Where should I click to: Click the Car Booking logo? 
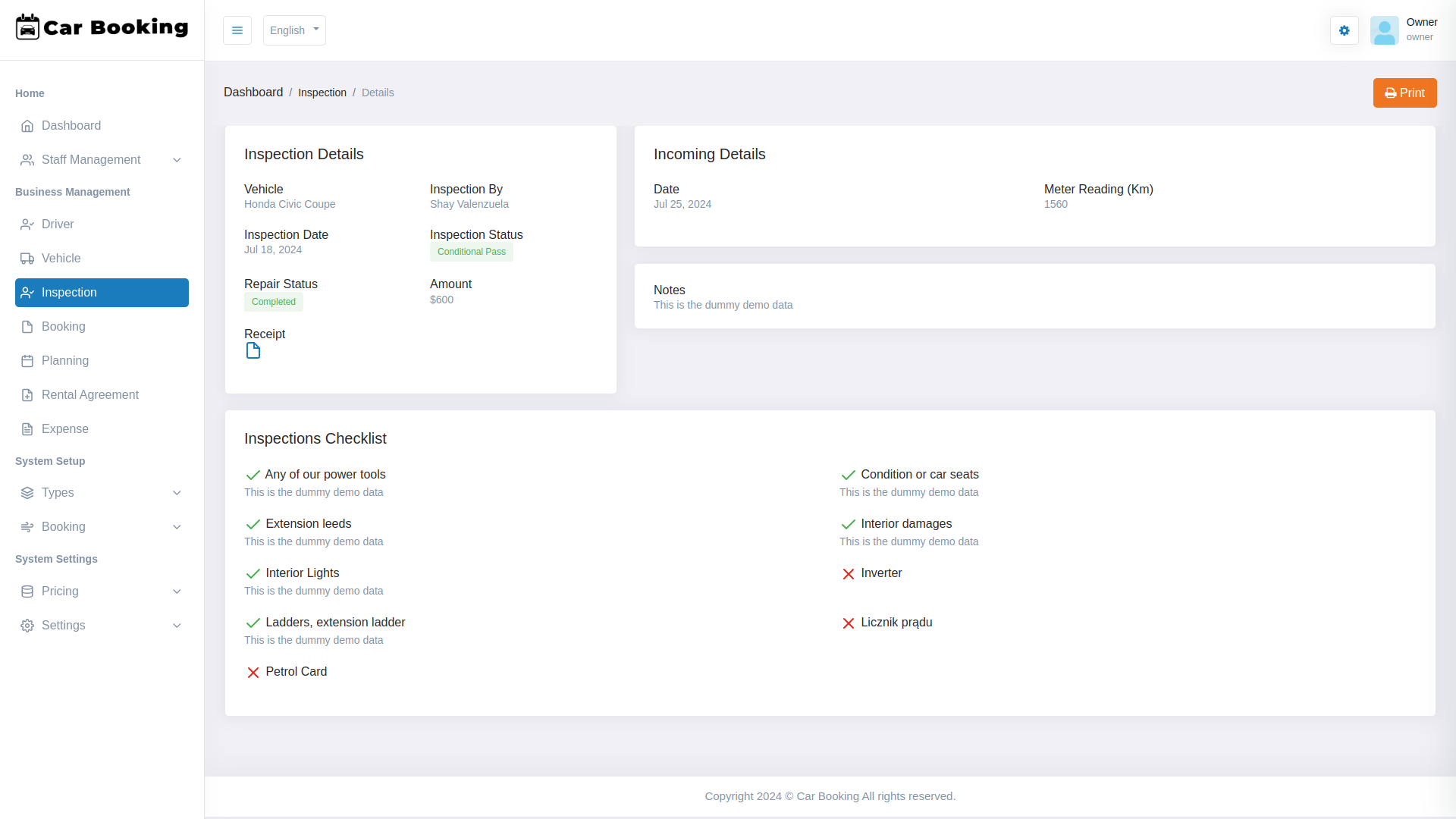102,27
